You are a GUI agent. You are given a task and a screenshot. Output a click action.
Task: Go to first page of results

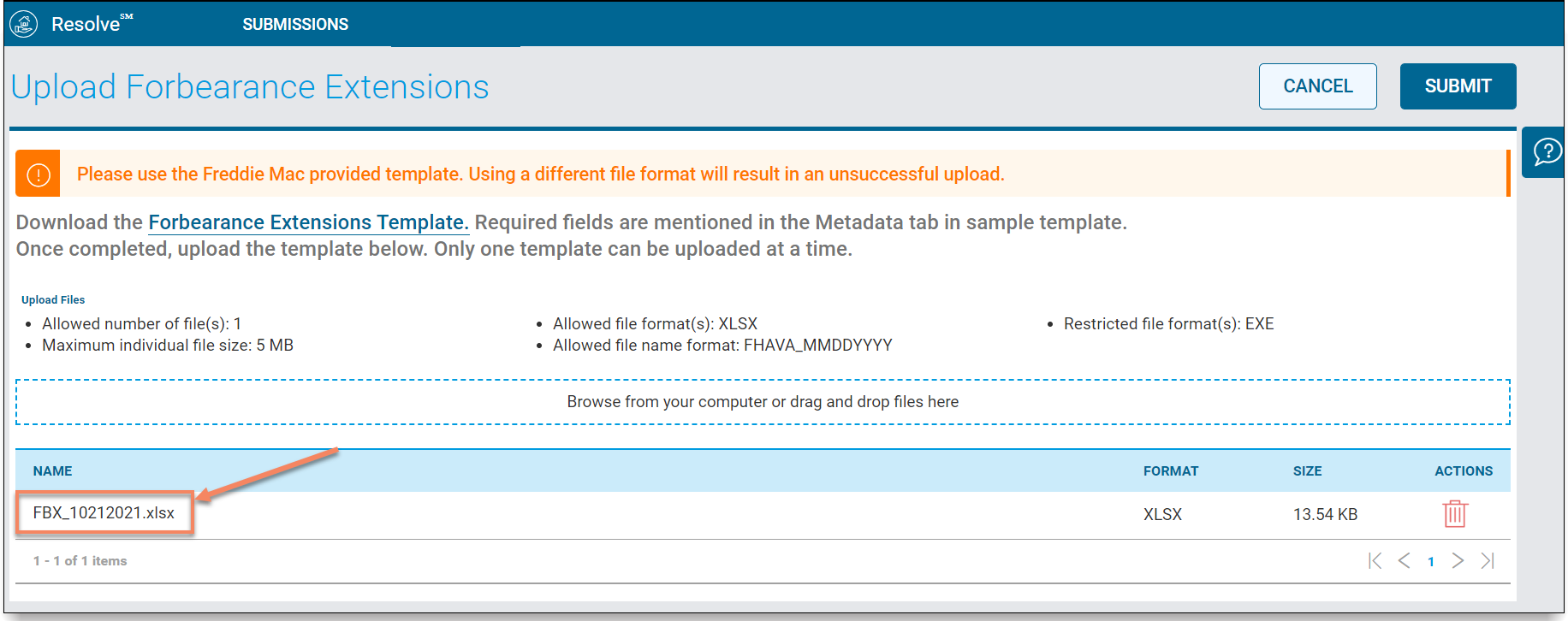click(1375, 561)
